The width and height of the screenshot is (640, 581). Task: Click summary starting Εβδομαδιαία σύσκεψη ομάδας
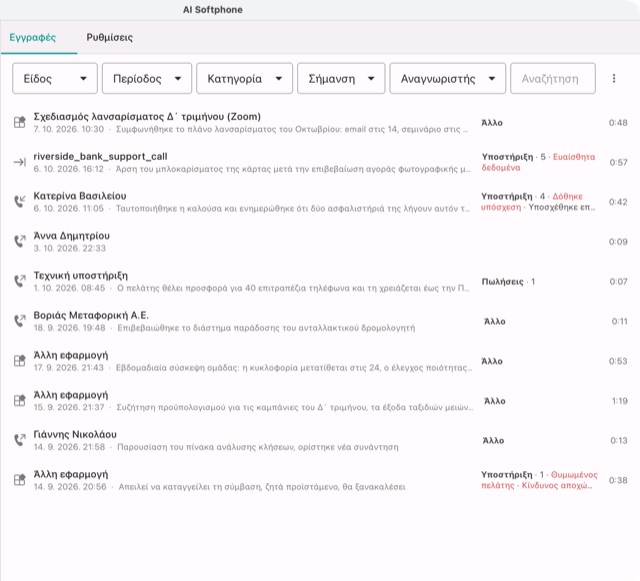(294, 368)
